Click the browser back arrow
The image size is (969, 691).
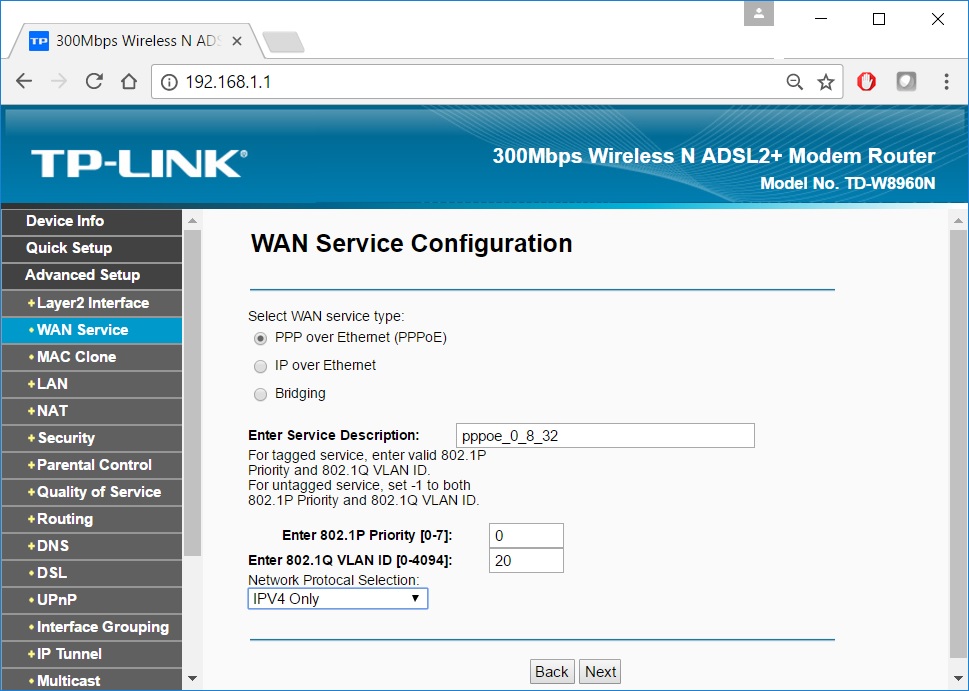coord(24,81)
